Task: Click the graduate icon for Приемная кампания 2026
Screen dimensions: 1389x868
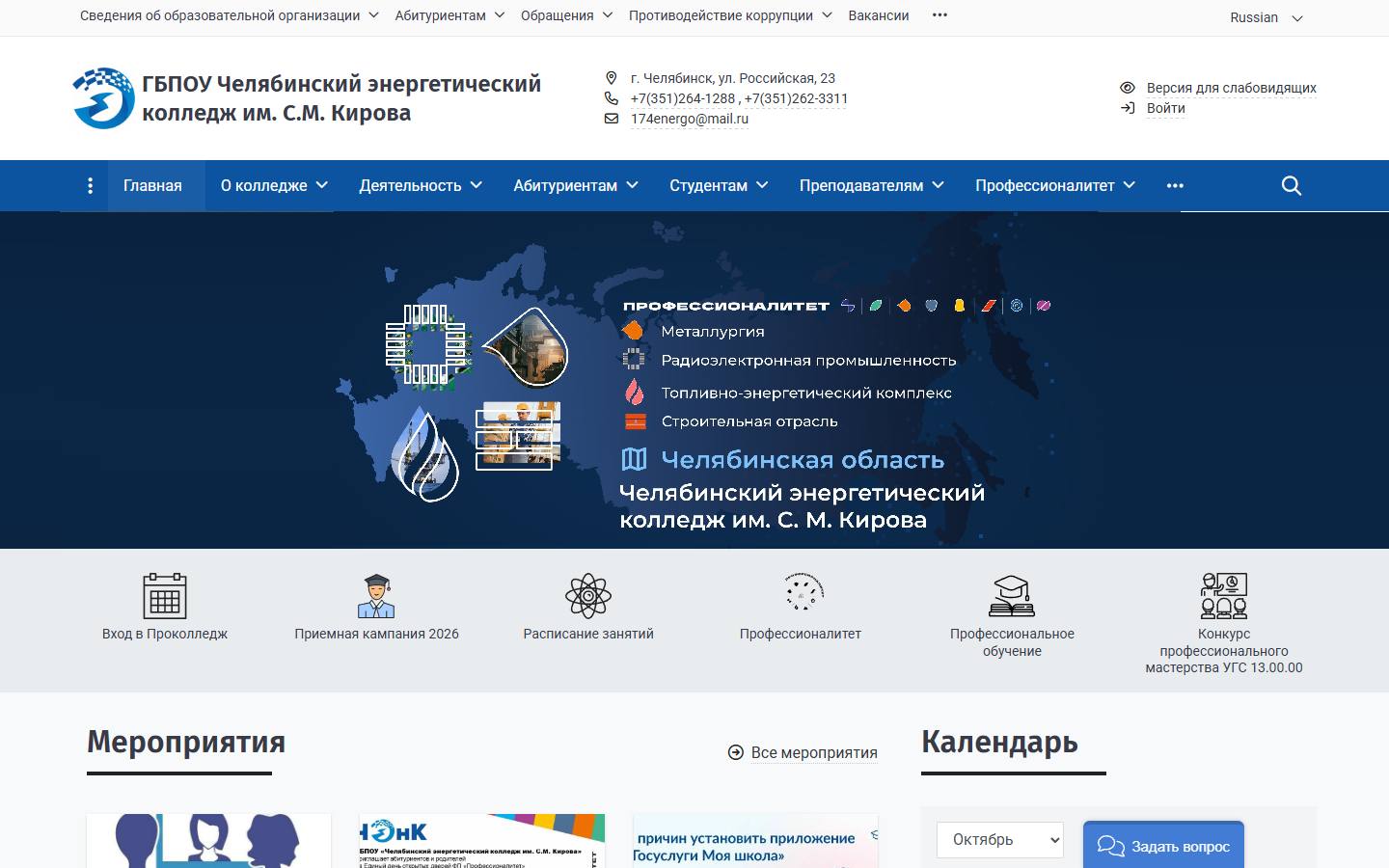Action: (x=376, y=595)
